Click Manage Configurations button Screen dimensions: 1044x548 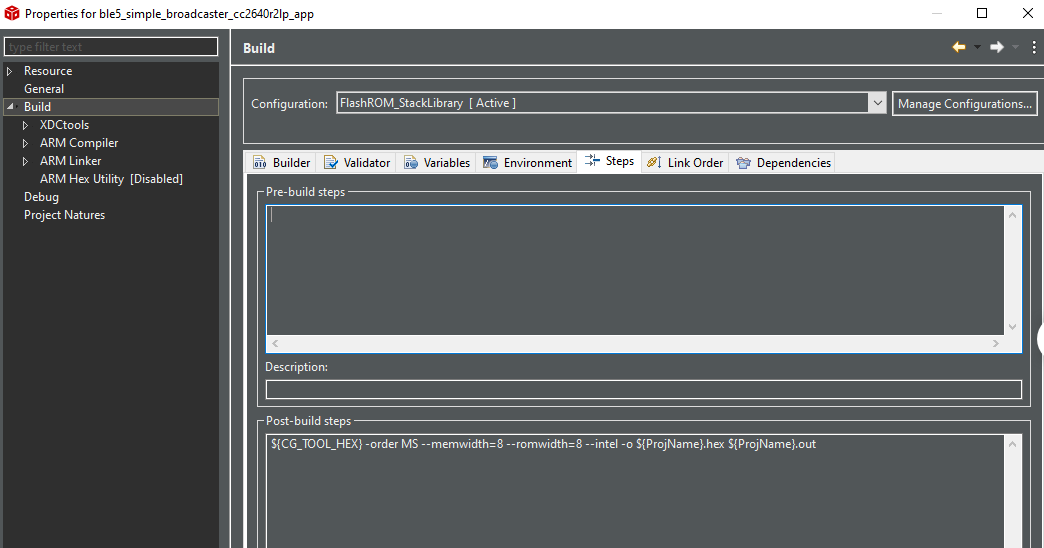coord(965,104)
